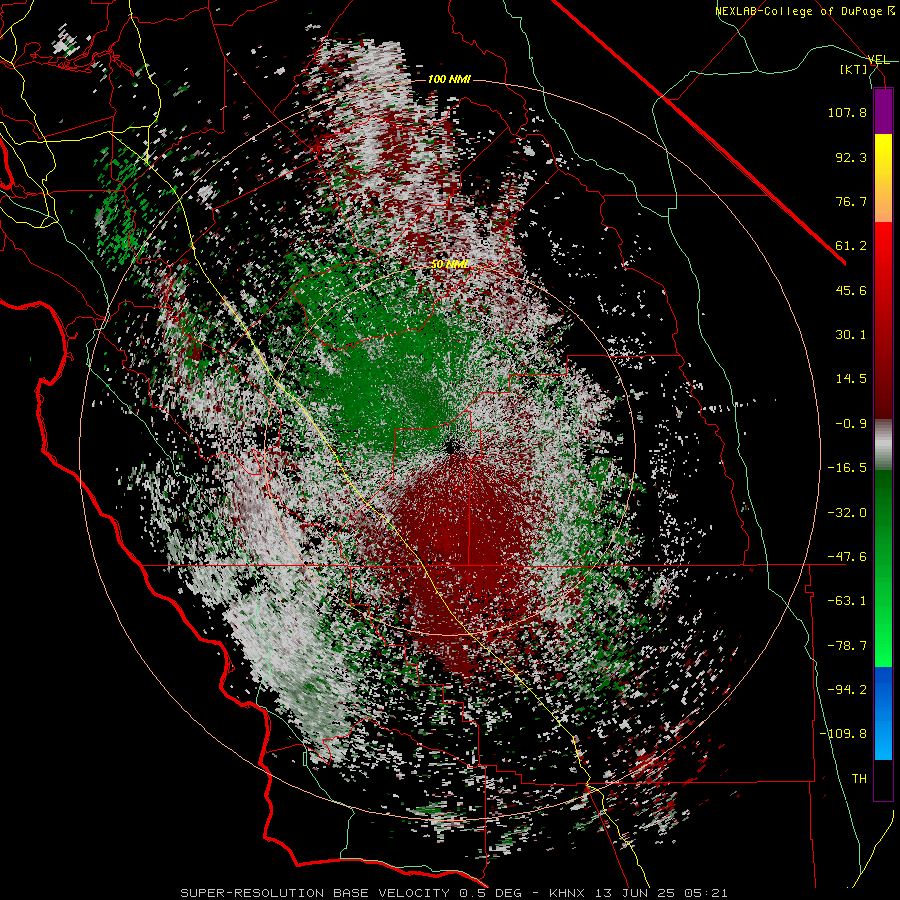The width and height of the screenshot is (900, 900).
Task: Click the -94.2 legend value
Action: [x=847, y=690]
